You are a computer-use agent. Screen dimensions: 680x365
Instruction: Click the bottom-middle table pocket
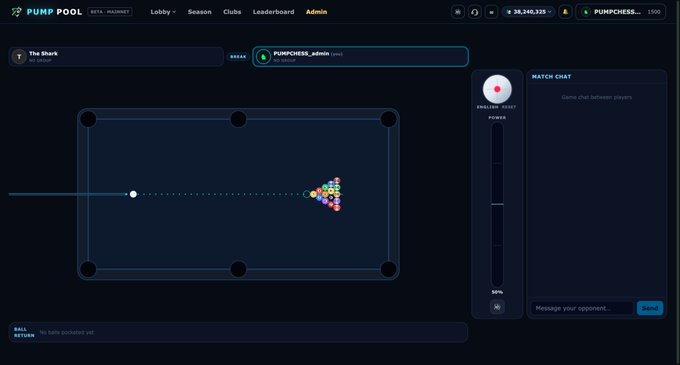(238, 269)
